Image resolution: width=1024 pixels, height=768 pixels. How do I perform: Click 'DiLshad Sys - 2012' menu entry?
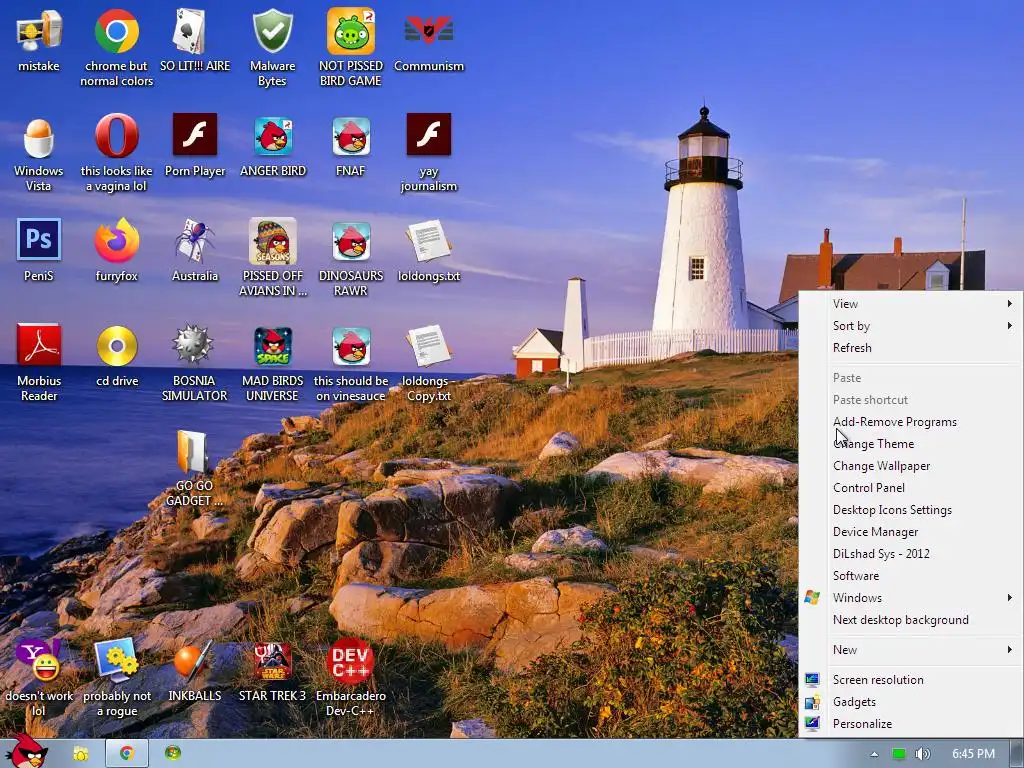coord(910,554)
